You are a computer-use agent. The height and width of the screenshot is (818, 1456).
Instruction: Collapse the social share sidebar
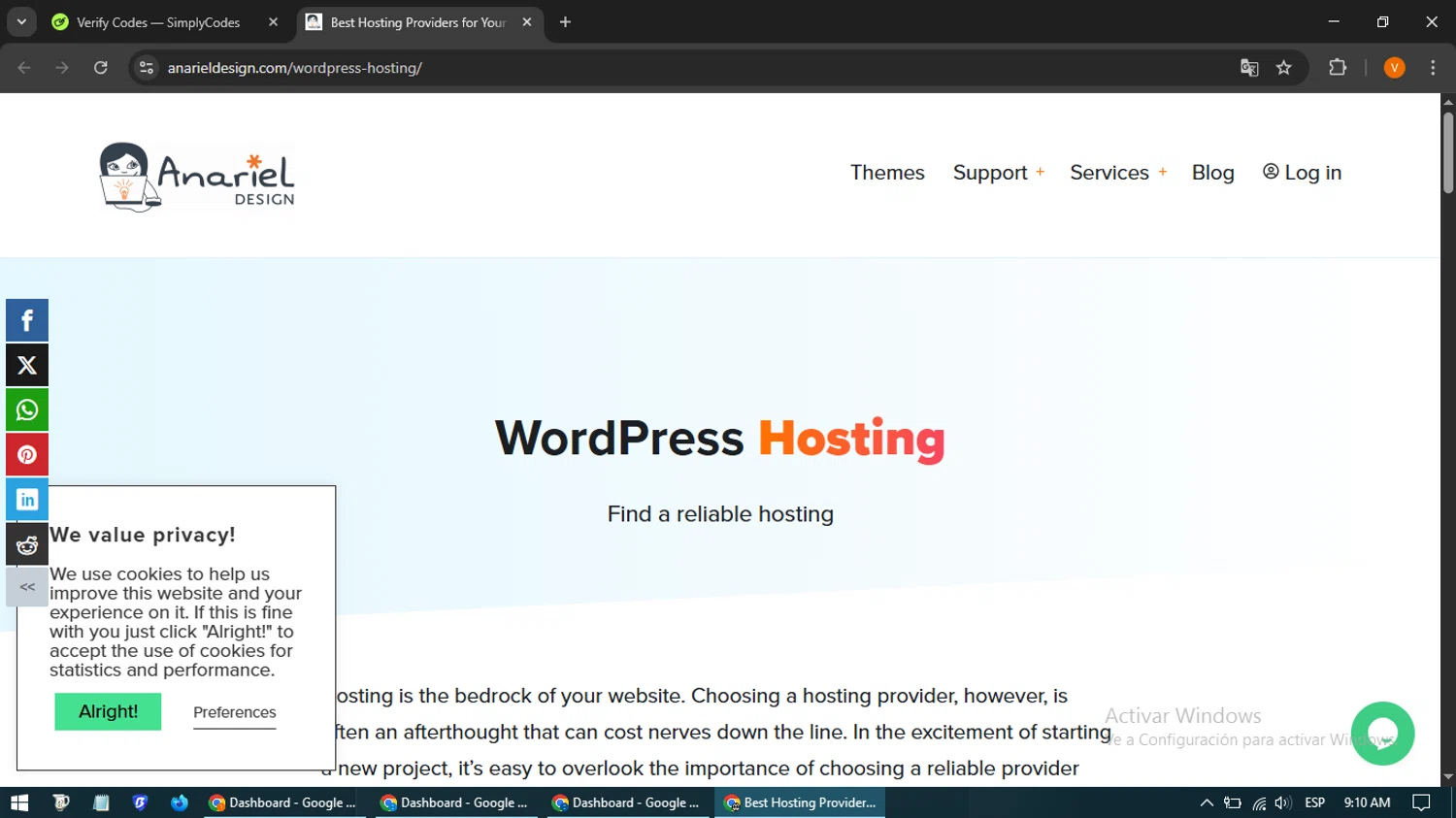[27, 587]
